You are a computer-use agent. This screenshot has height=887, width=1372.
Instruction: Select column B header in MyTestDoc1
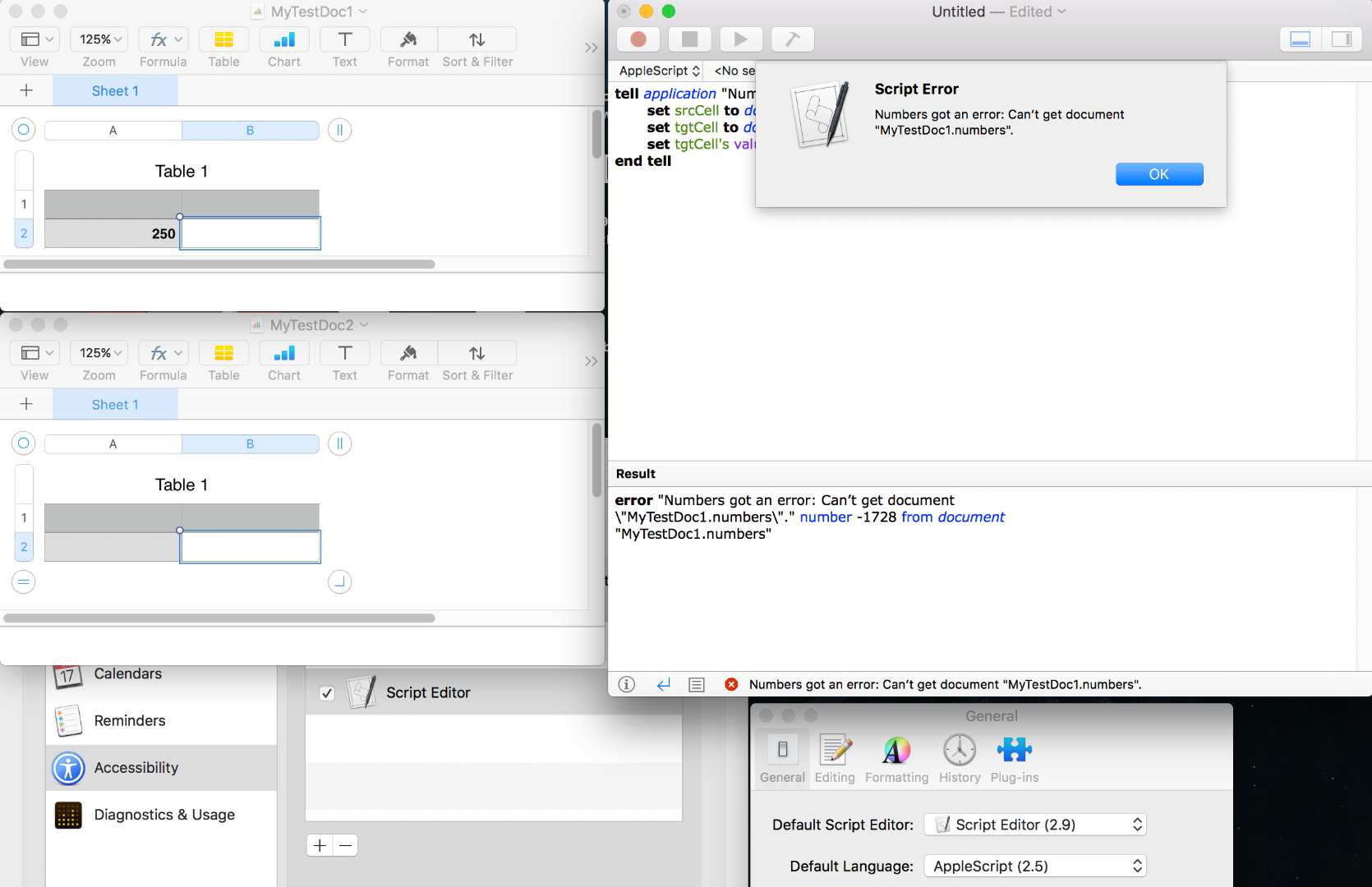tap(251, 131)
